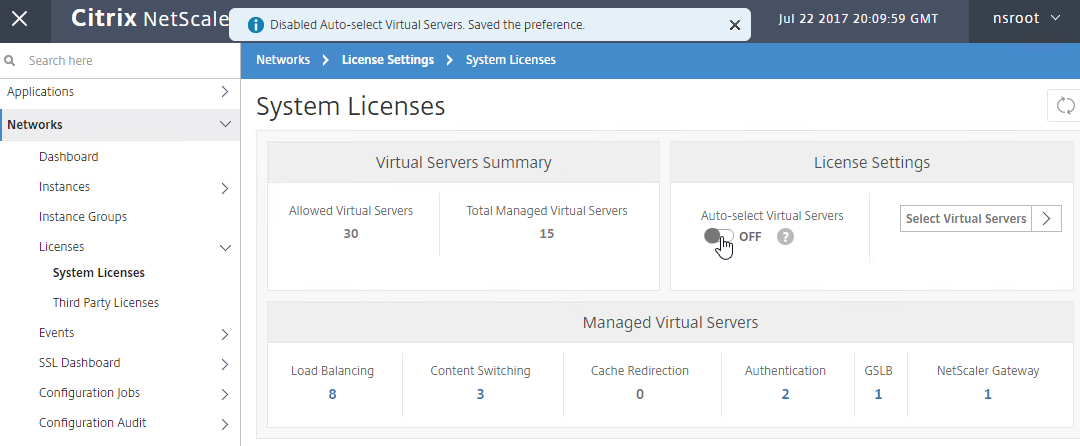The image size is (1080, 446).
Task: Open help for Auto-select Virtual Servers
Action: tap(785, 237)
